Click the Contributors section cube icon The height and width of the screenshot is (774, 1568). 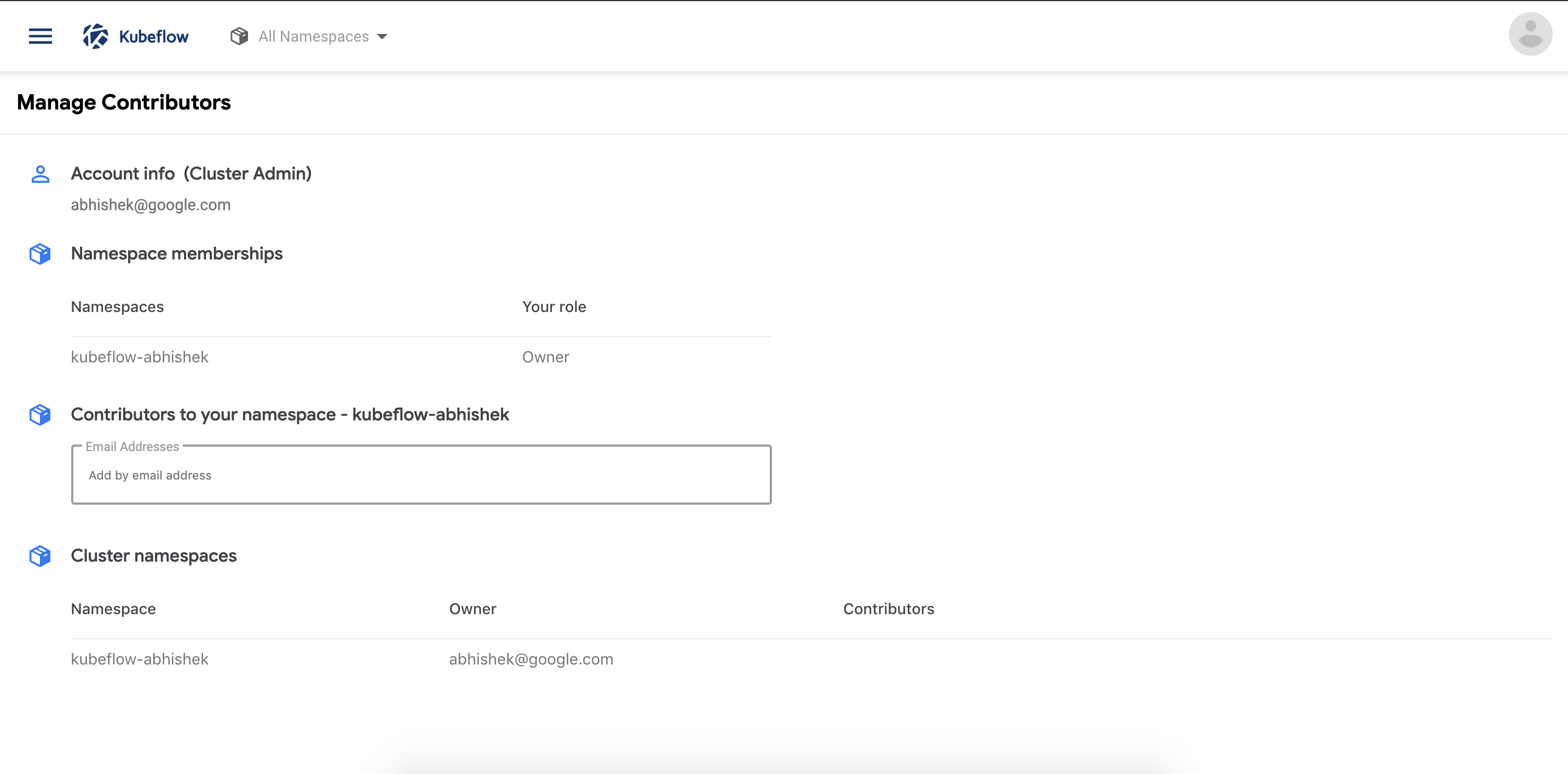point(40,415)
